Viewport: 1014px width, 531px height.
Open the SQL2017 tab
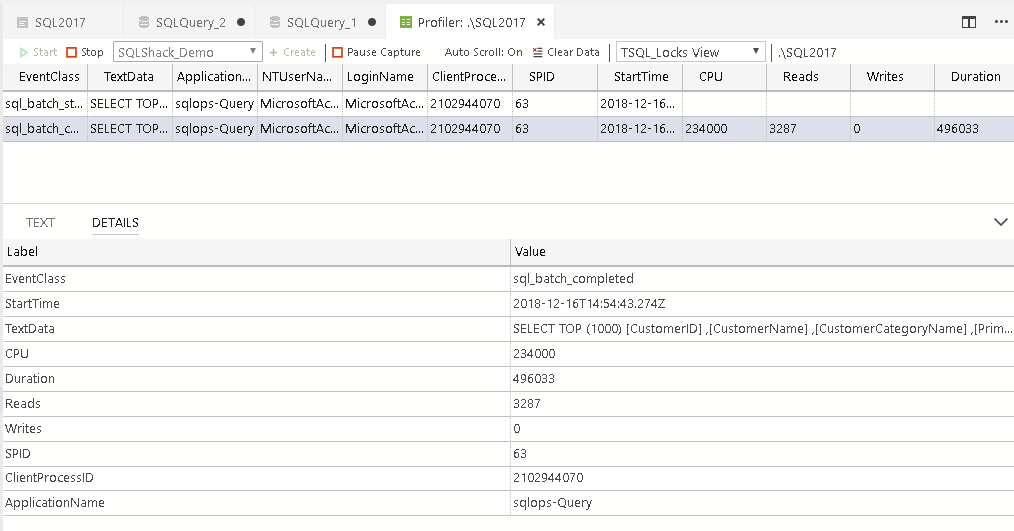tap(60, 22)
